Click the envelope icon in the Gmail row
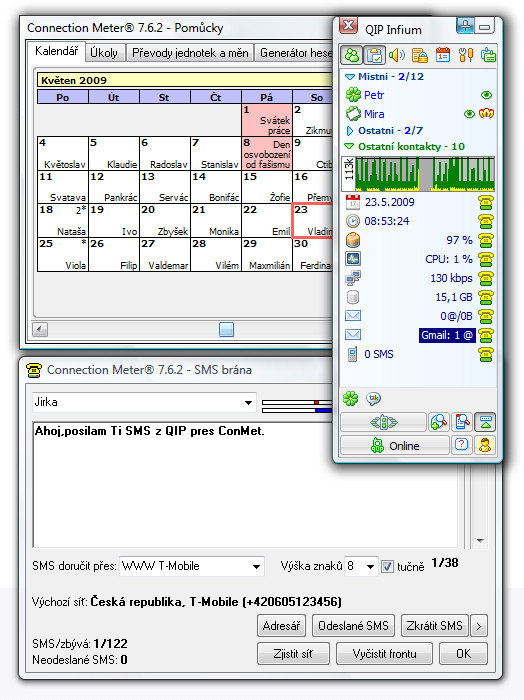Image resolution: width=524 pixels, height=700 pixels. point(353,335)
